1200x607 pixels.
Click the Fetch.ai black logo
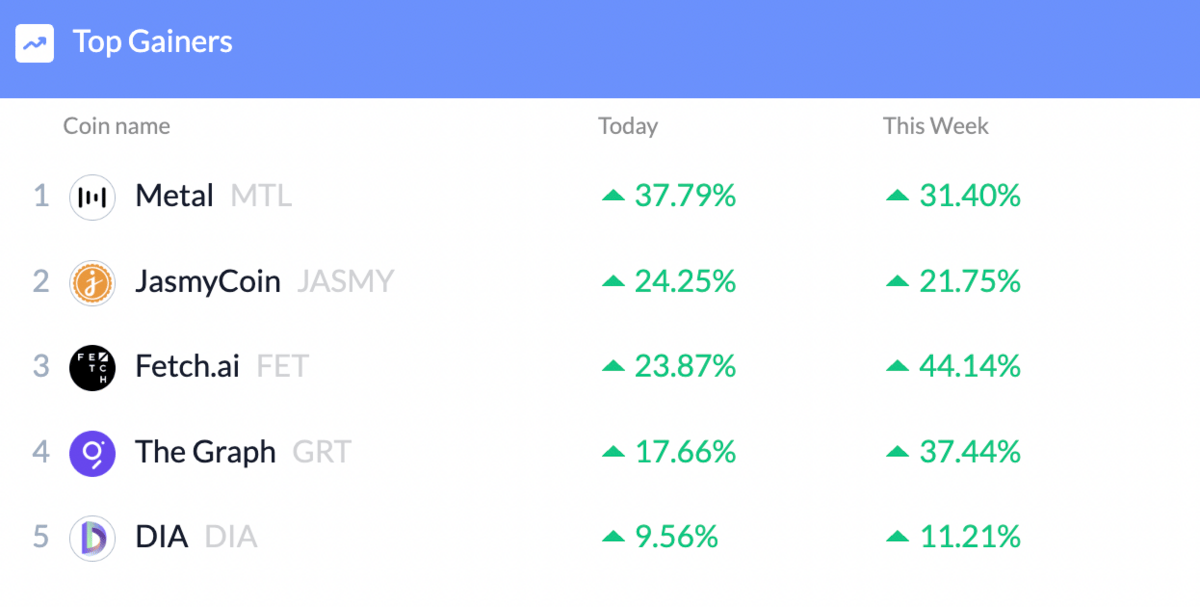coord(92,367)
